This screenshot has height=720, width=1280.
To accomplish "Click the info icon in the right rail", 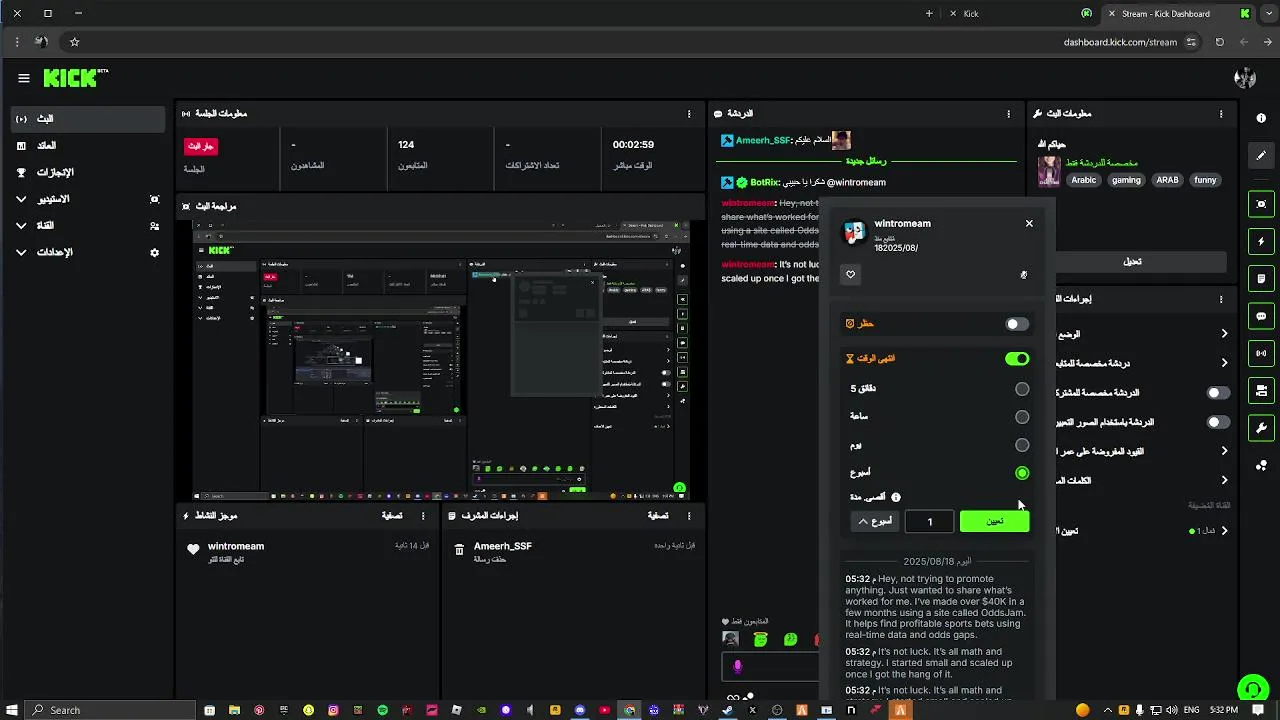I will [1261, 118].
